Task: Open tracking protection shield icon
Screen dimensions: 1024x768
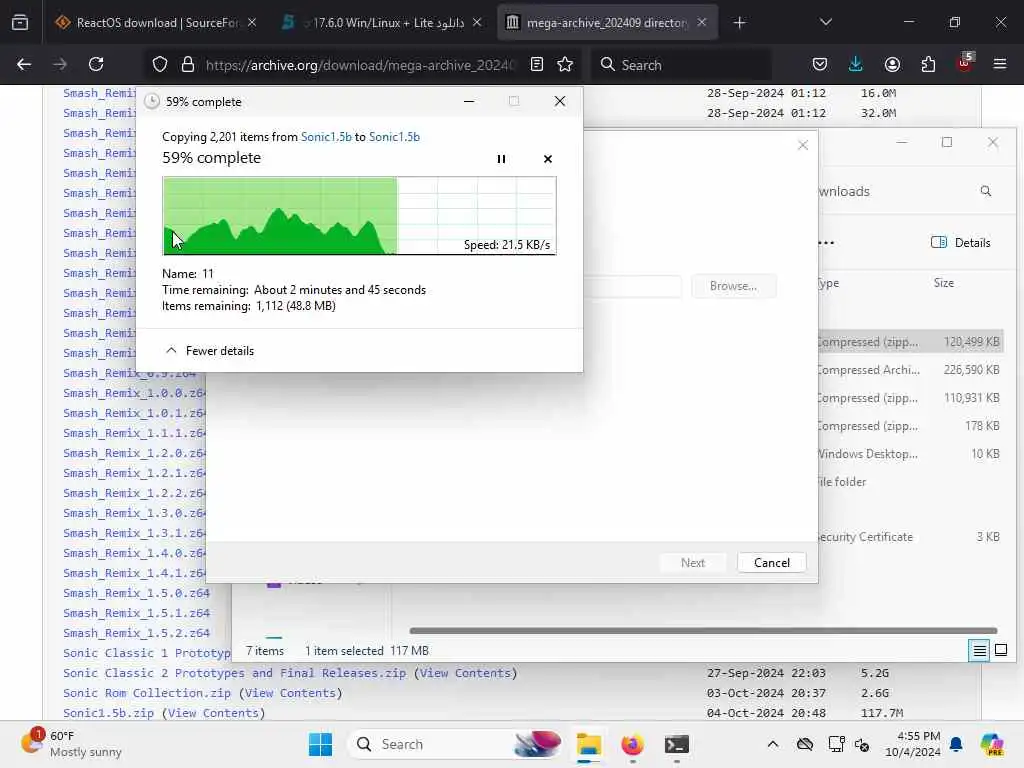Action: coord(159,64)
